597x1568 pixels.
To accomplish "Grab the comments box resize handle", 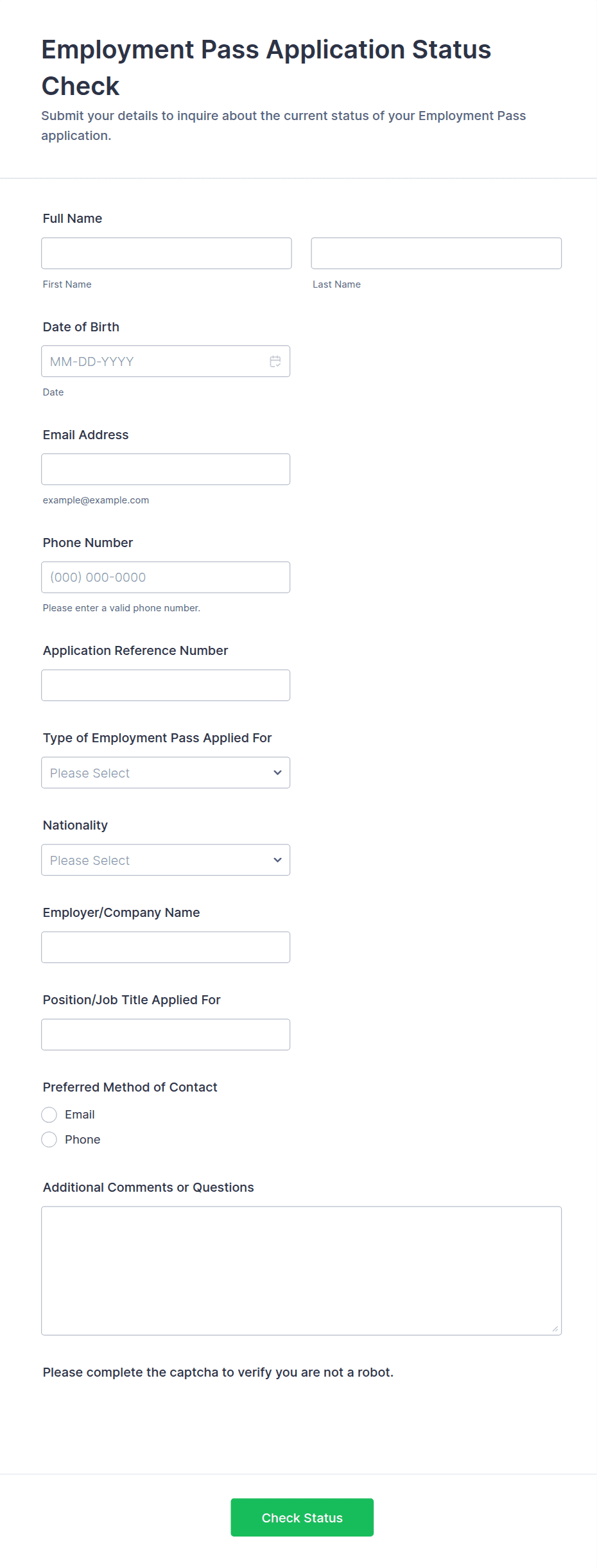I will pos(555,1328).
